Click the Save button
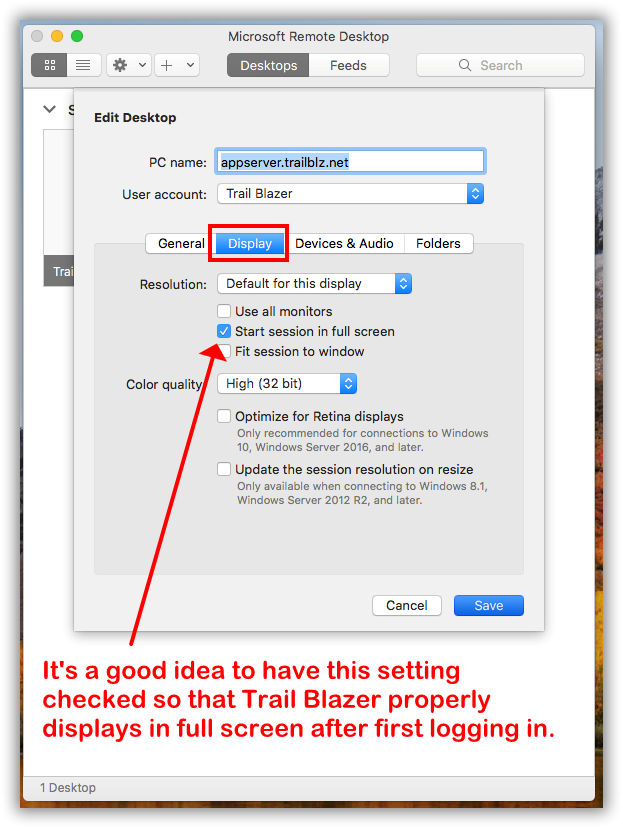The width and height of the screenshot is (623, 828). click(x=488, y=605)
